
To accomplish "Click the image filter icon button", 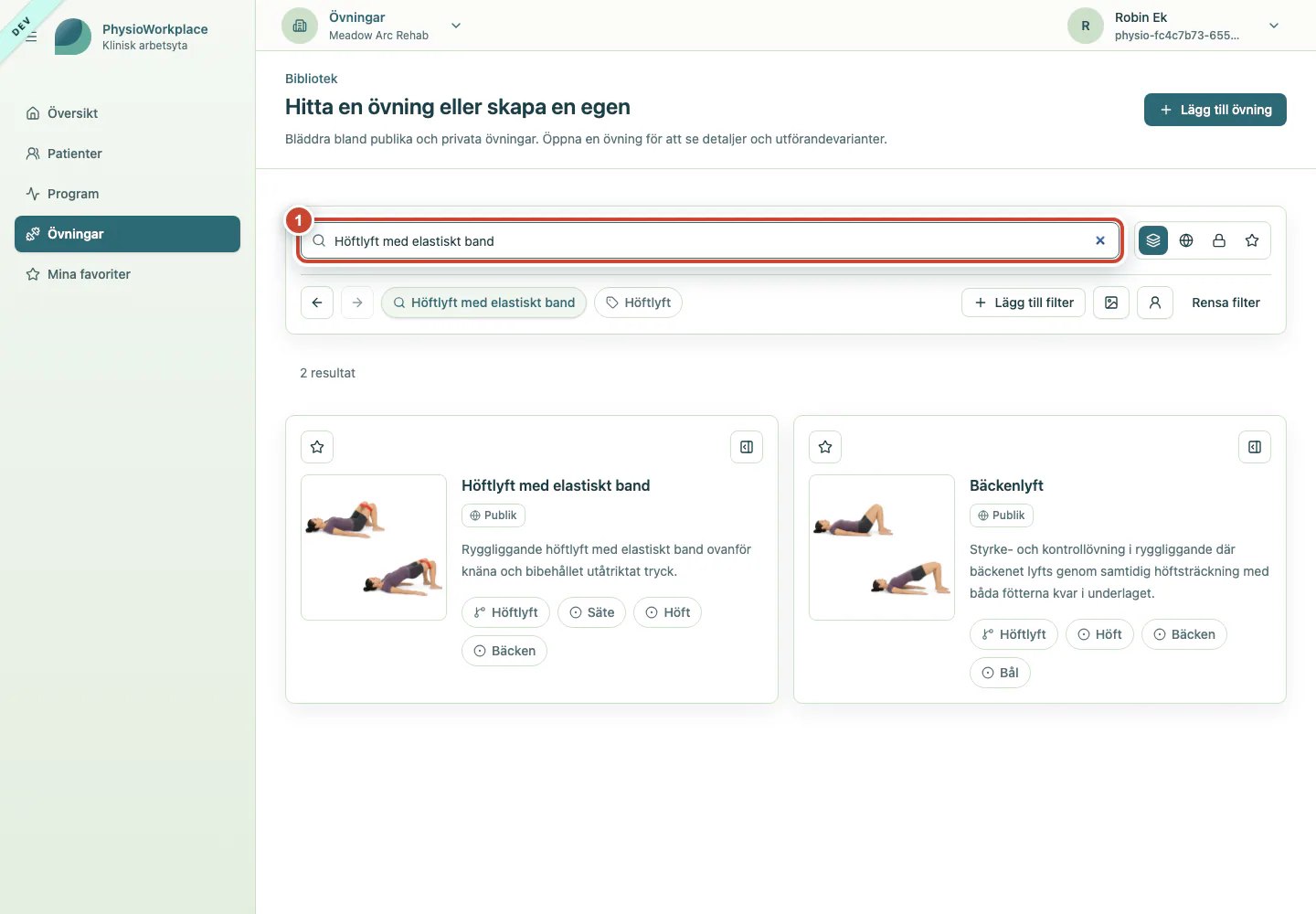I will click(x=1111, y=303).
